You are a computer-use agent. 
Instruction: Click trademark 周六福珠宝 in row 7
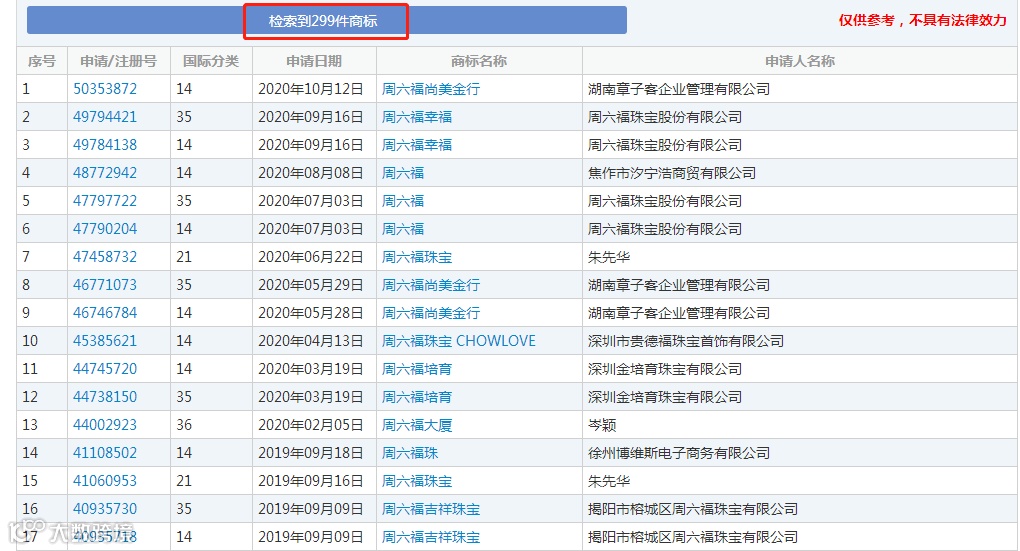point(417,256)
